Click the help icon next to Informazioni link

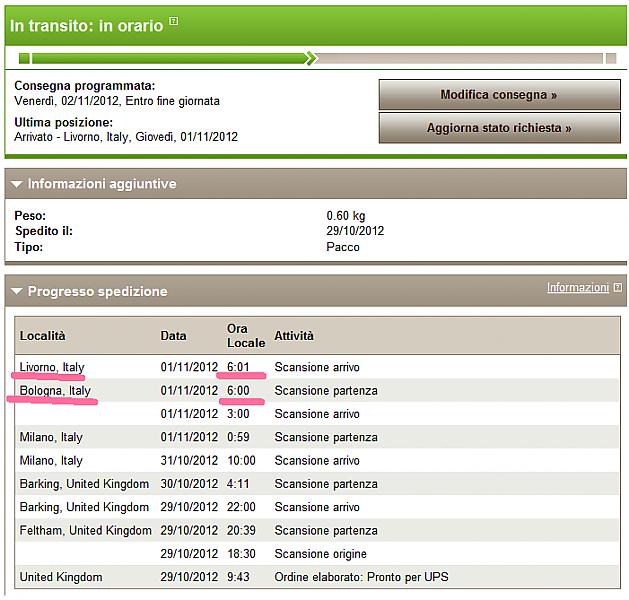click(x=618, y=288)
